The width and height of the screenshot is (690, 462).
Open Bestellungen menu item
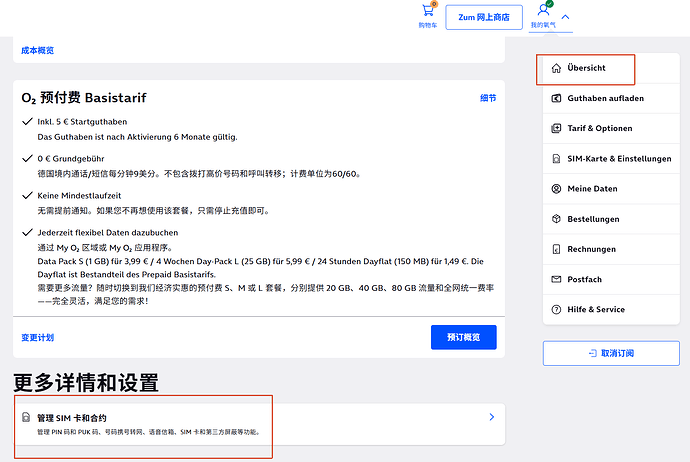[611, 219]
